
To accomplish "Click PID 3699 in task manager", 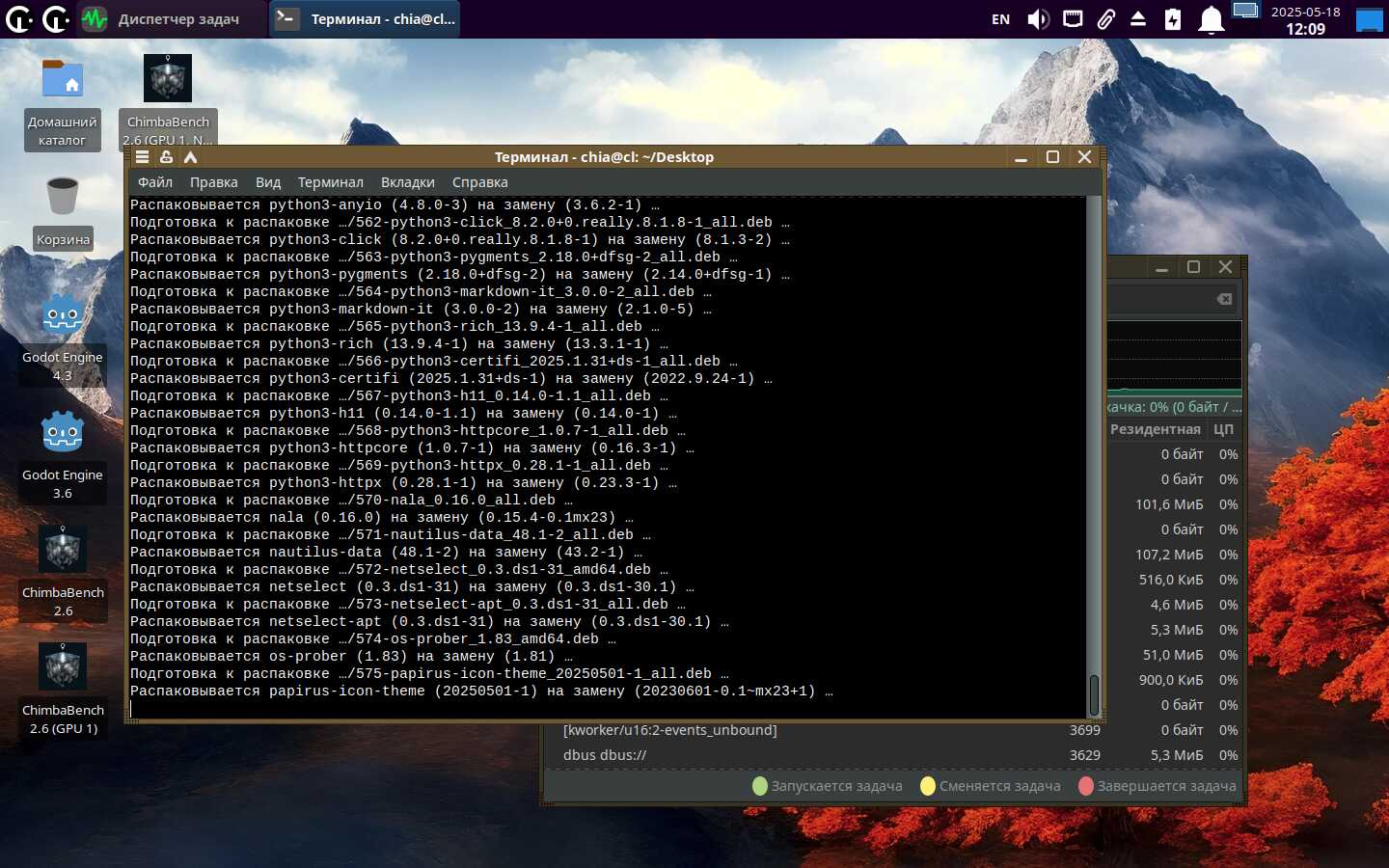I will coord(1084,730).
